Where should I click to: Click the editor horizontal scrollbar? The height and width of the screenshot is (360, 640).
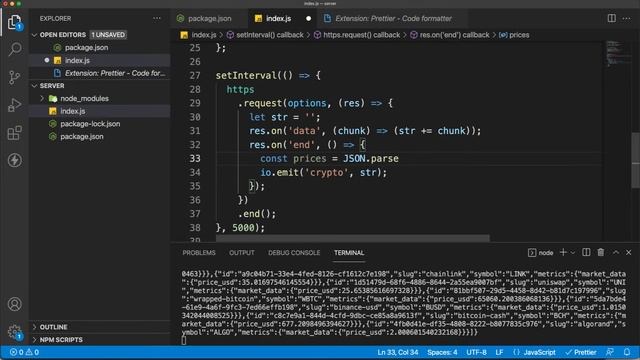tap(353, 238)
